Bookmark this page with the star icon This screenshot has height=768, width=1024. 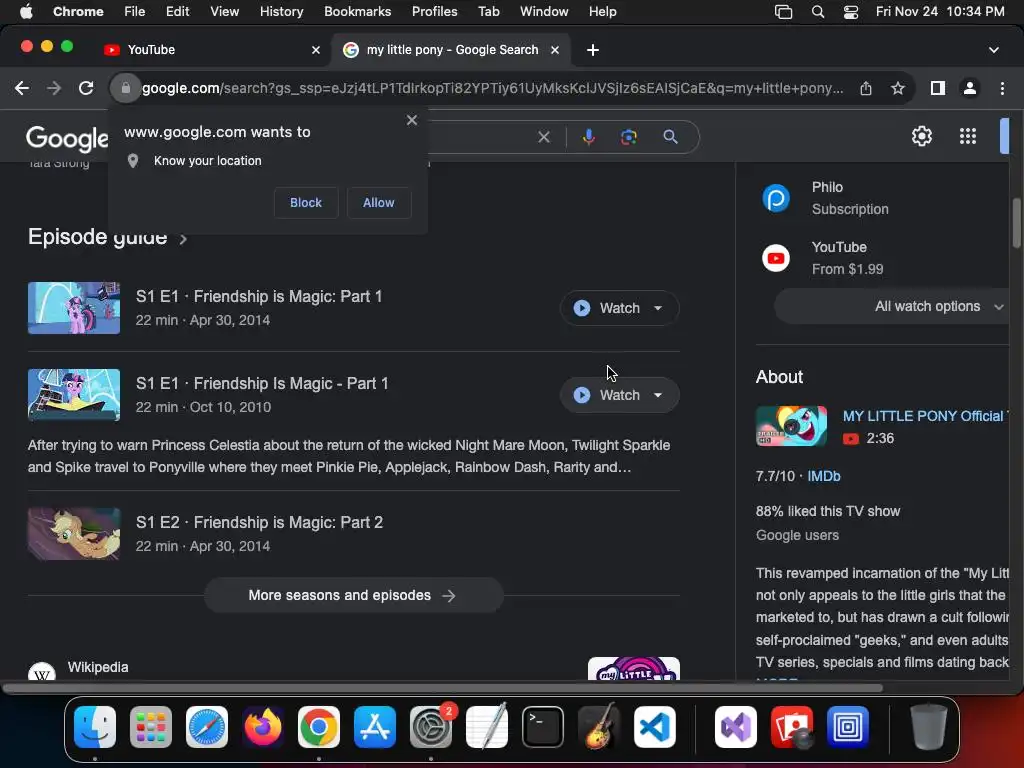tap(898, 88)
